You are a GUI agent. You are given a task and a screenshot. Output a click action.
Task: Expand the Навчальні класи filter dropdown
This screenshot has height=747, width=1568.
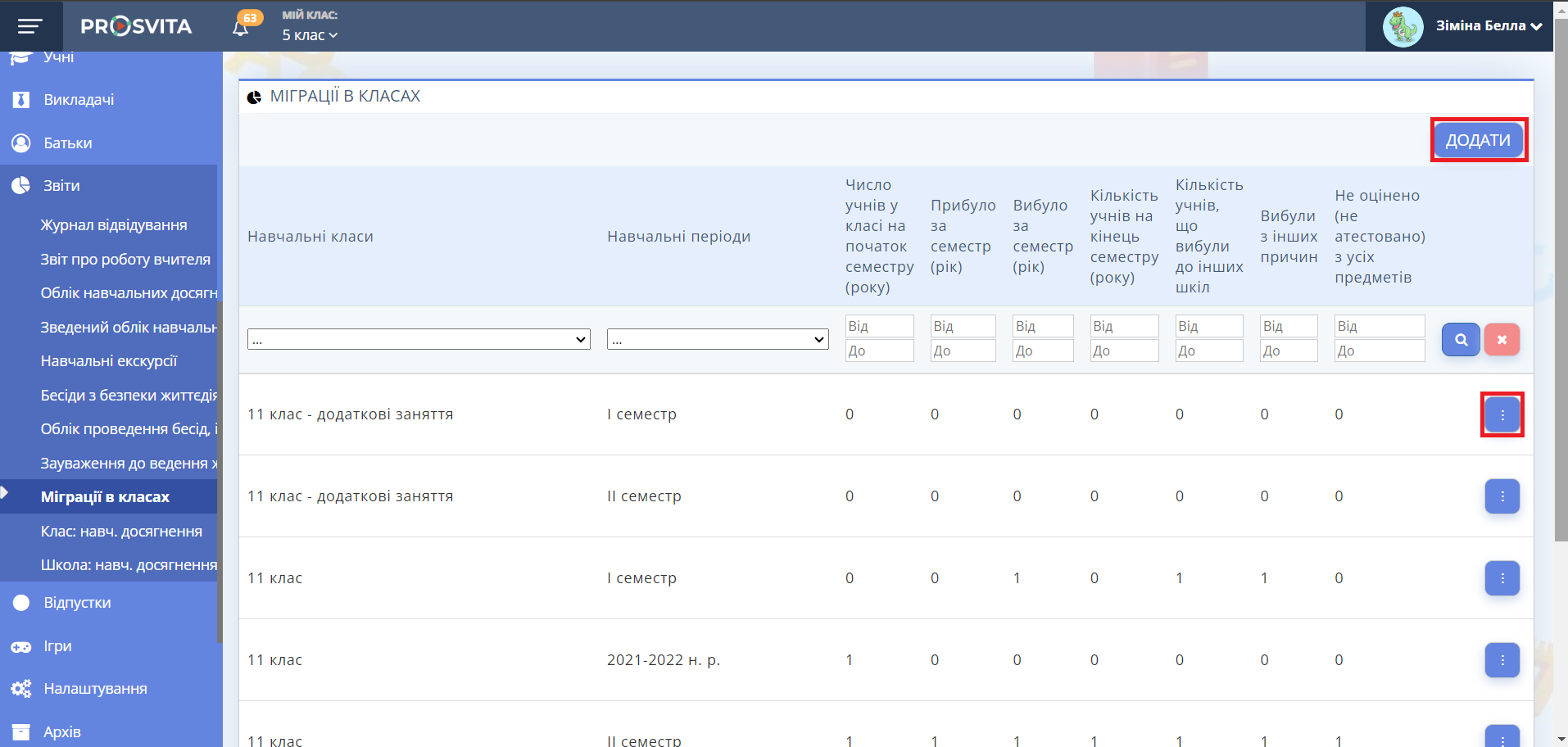(419, 339)
